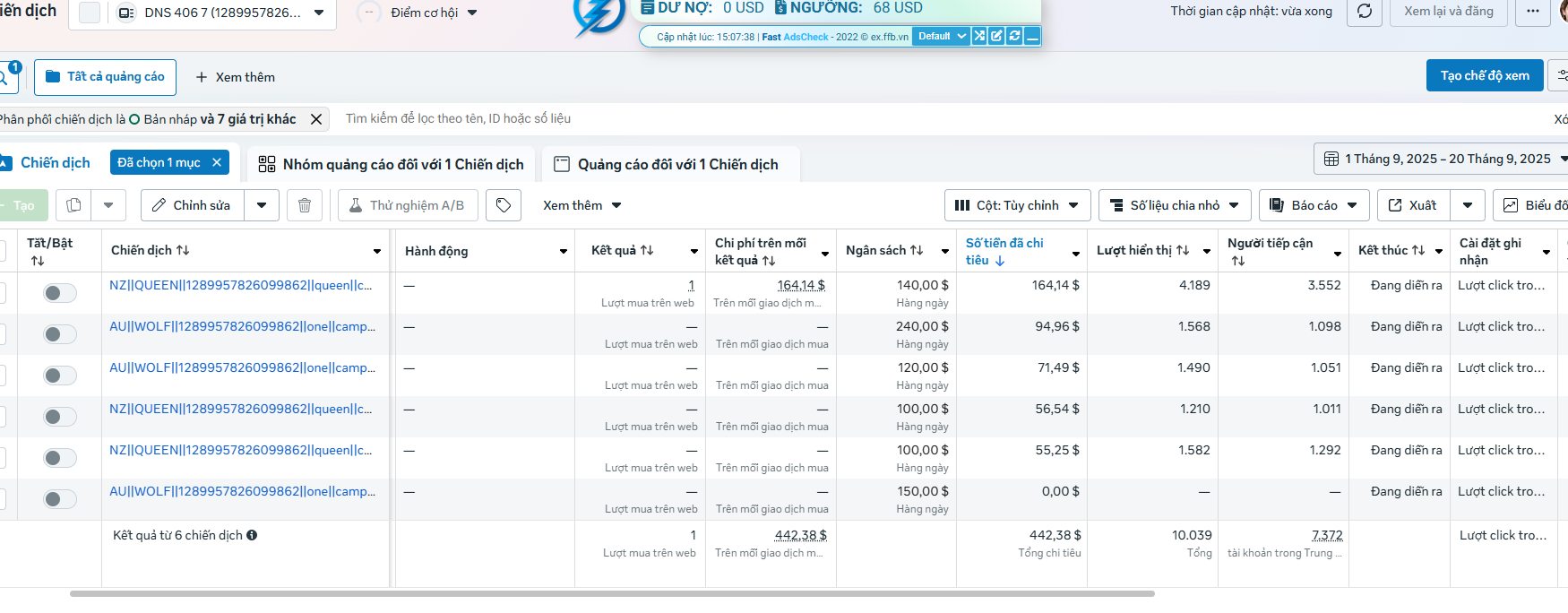The image size is (1568, 613).
Task: Click the 7.372 total reach value
Action: tap(1327, 535)
